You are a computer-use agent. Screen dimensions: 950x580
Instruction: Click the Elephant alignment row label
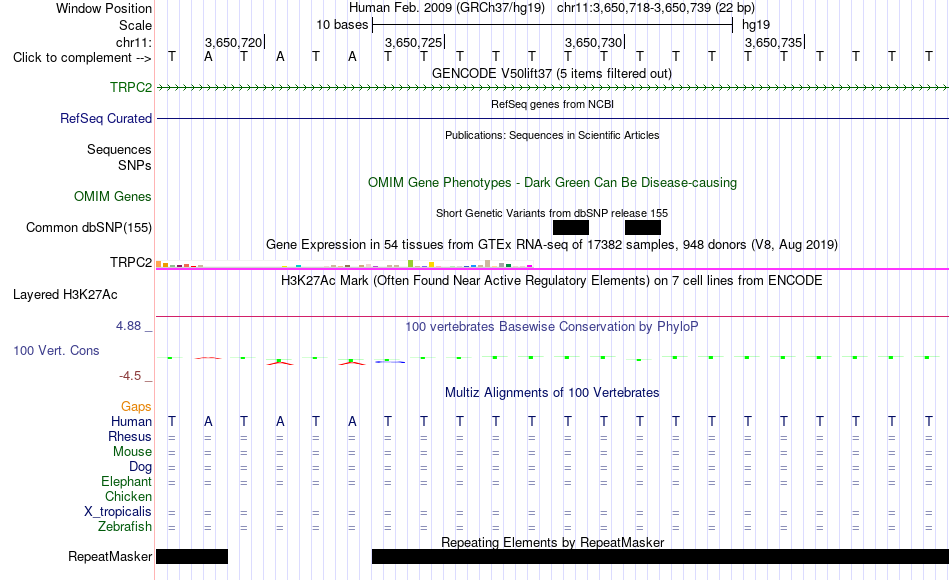(x=126, y=481)
